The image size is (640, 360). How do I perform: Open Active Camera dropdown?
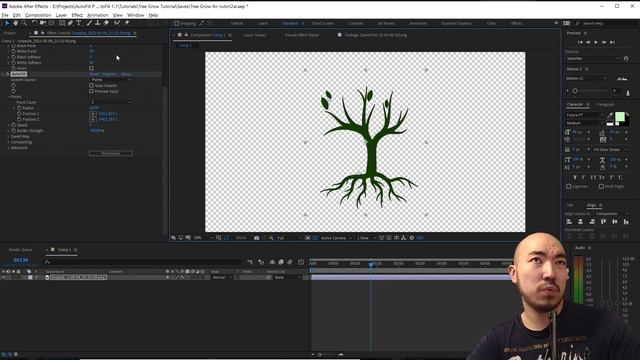336,238
